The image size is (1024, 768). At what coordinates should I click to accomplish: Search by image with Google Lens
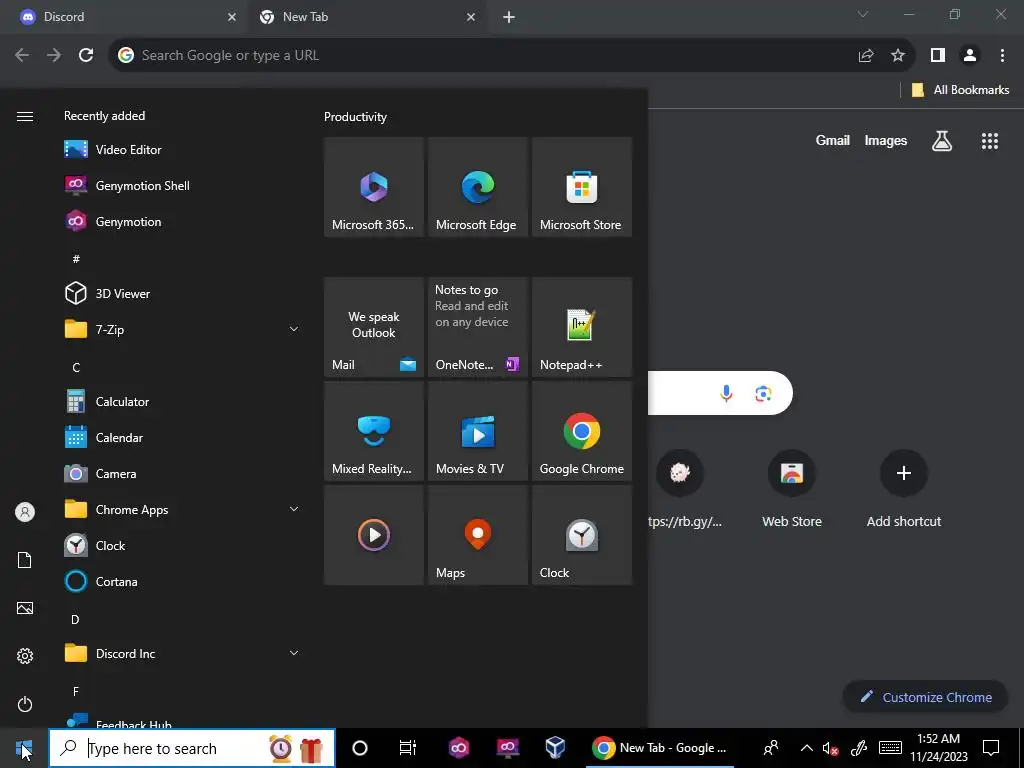763,393
